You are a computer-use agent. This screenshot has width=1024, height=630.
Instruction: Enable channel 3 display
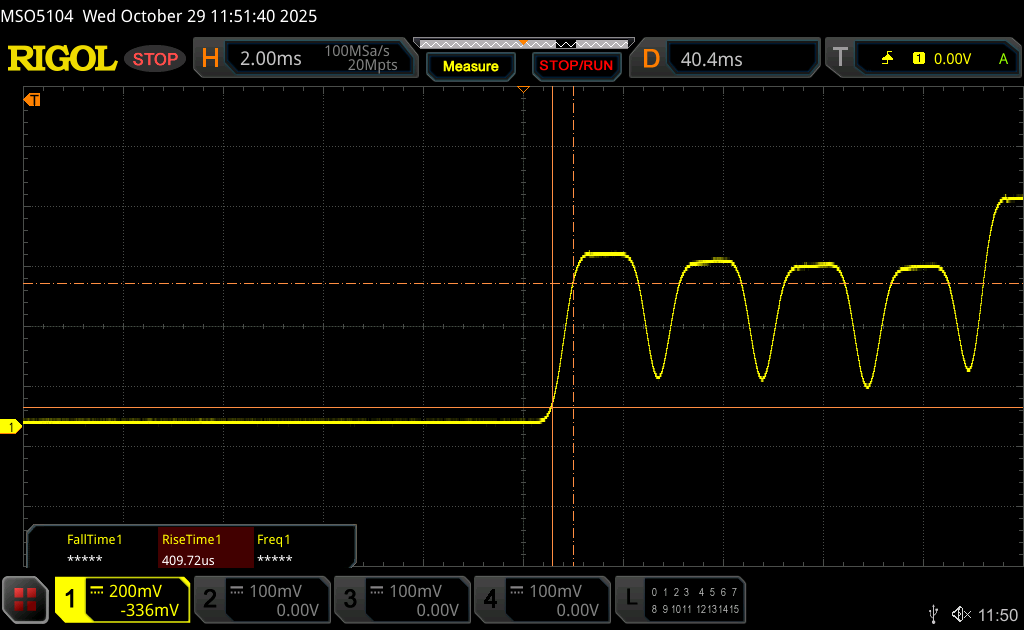(x=400, y=599)
